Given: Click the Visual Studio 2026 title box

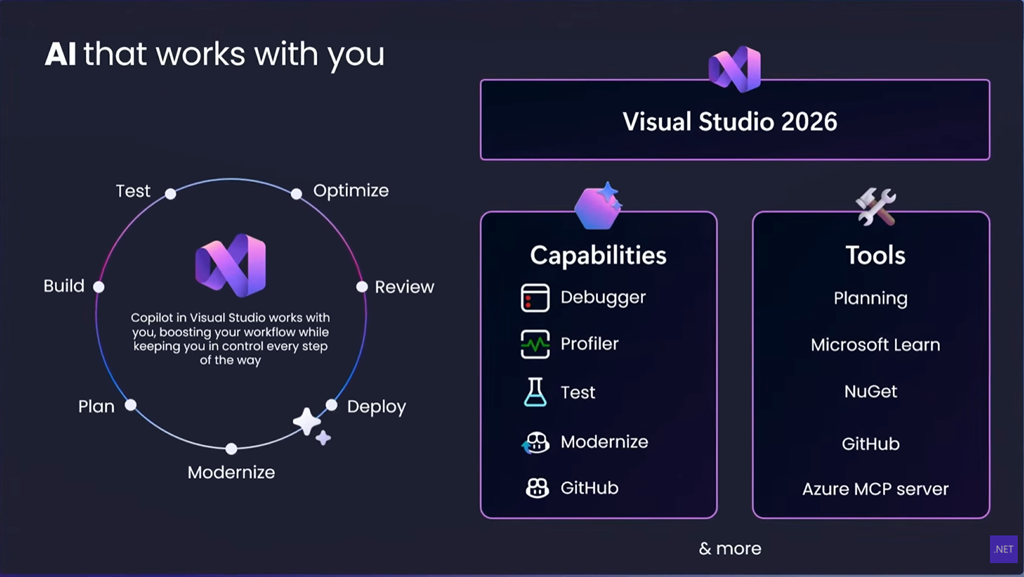Looking at the screenshot, I should point(735,120).
